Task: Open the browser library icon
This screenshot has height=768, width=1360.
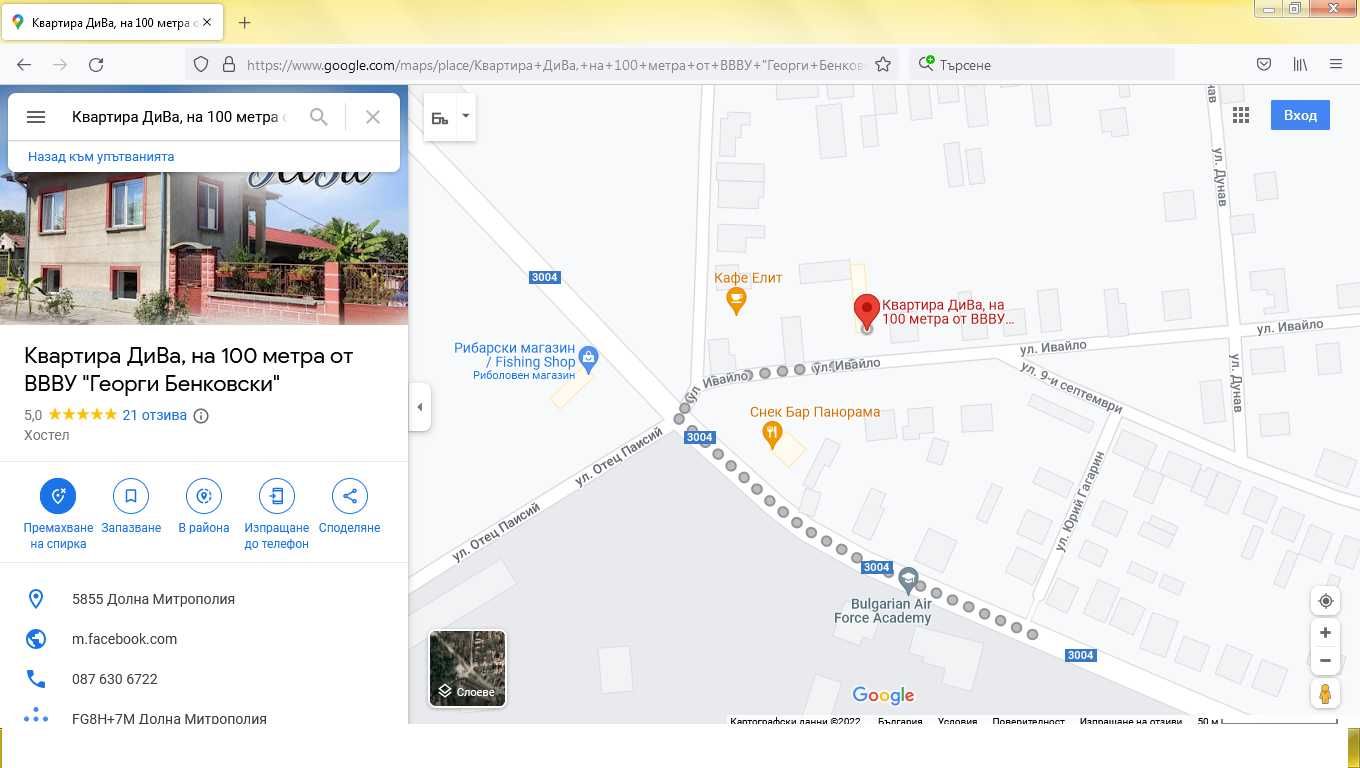Action: (1300, 64)
